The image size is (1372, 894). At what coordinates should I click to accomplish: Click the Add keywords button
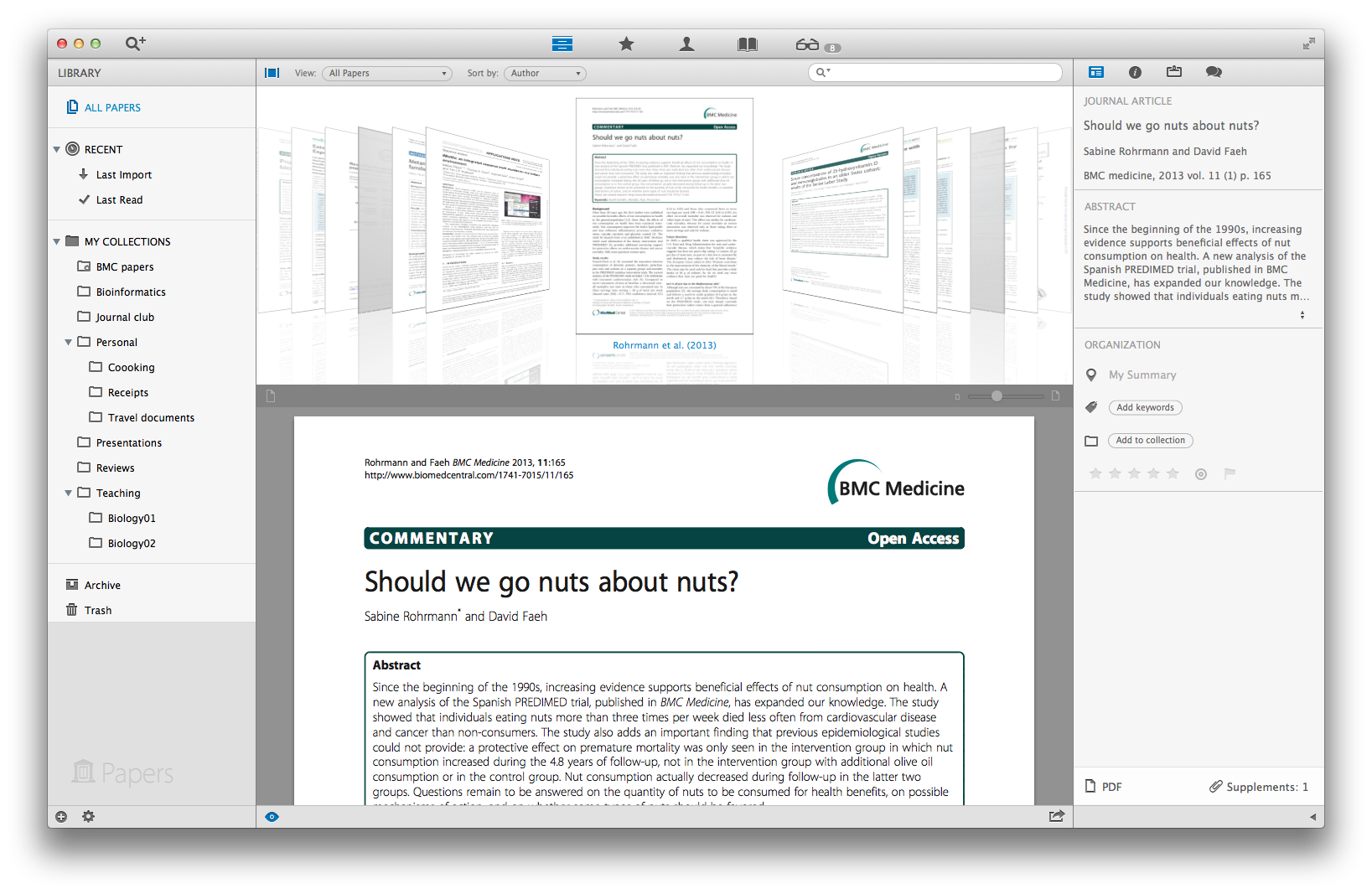(x=1145, y=407)
